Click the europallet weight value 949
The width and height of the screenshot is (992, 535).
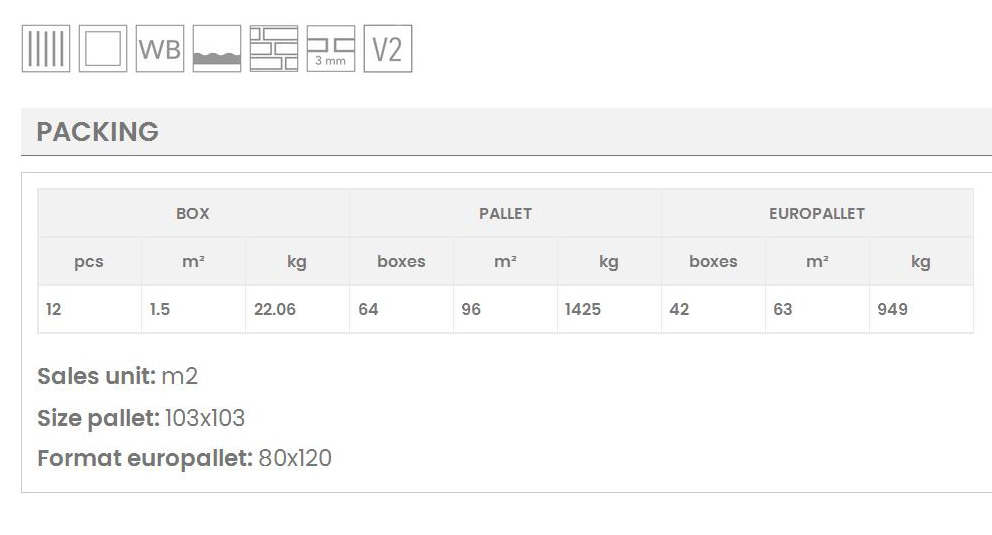tap(892, 310)
